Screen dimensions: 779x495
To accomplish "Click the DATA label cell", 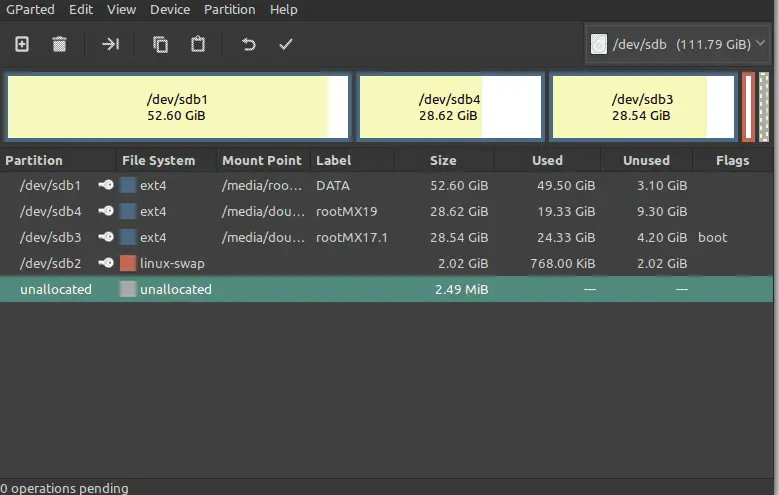I will [x=333, y=185].
